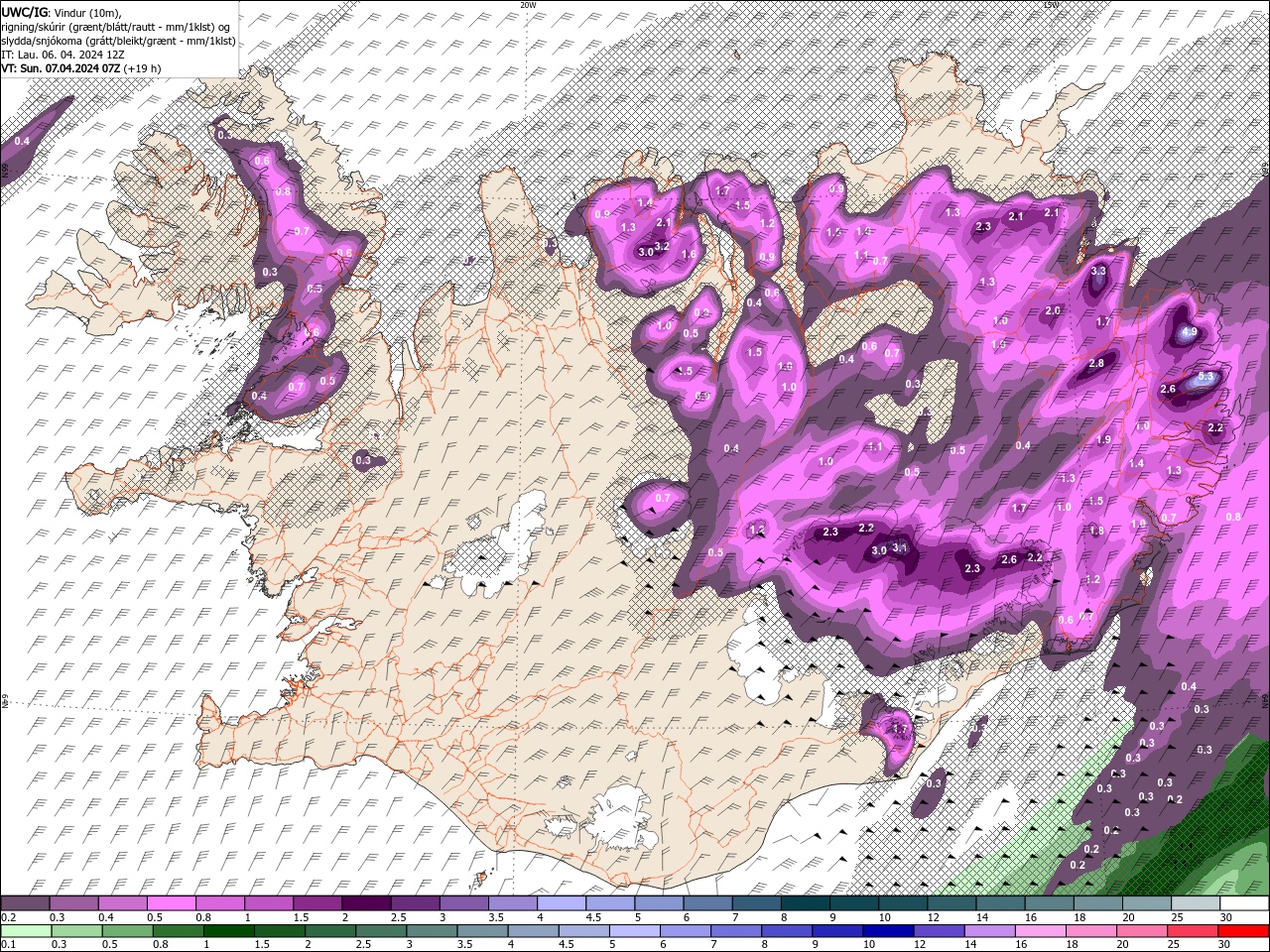Screen dimensions: 1270x952
Task: Select the lower legend swatch labelled 4
Action: (533, 931)
